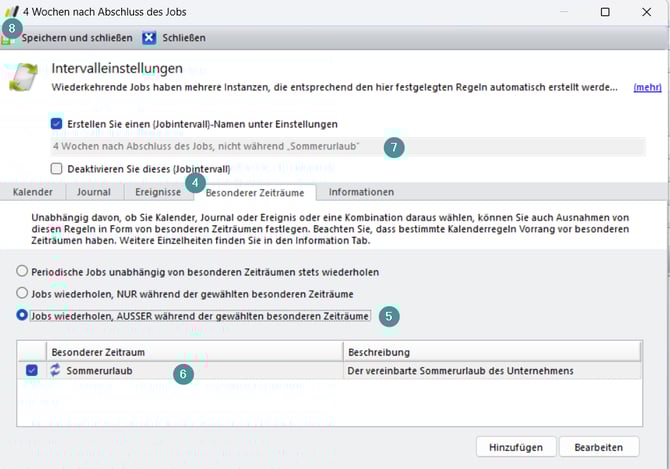Click the interval name input field
The width and height of the screenshot is (670, 469).
[x=348, y=147]
